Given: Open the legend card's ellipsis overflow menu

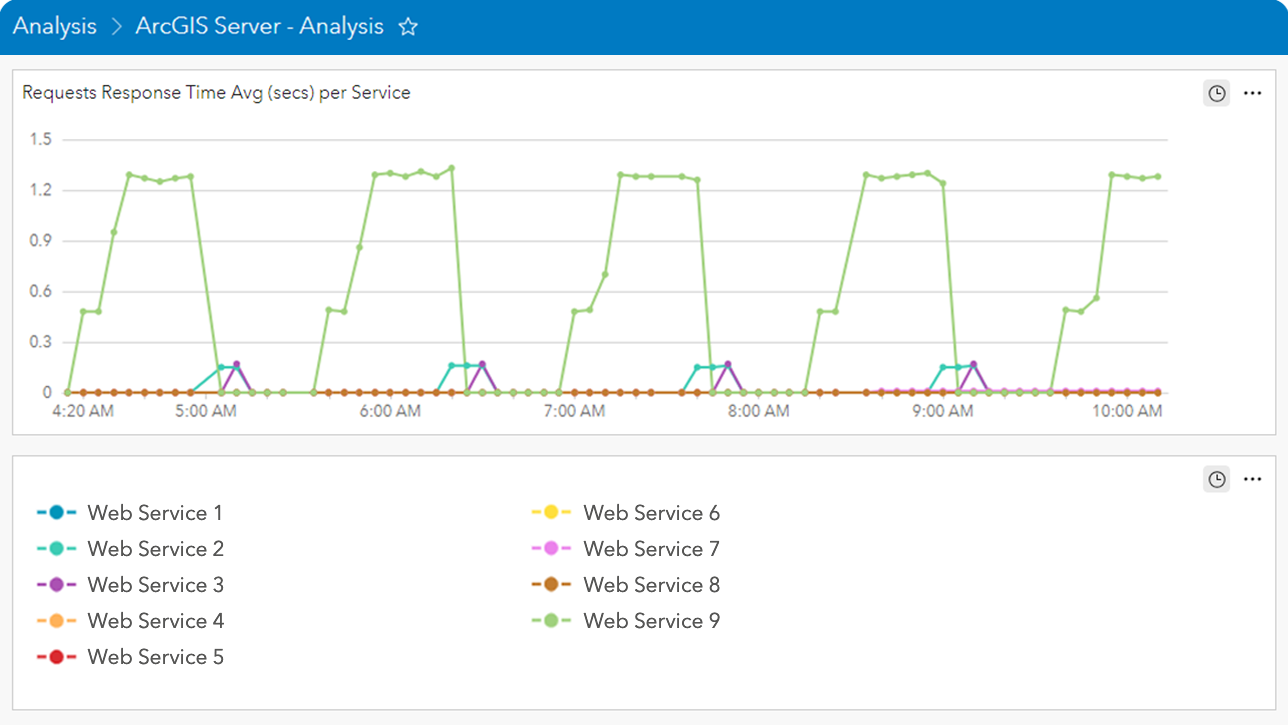Looking at the screenshot, I should click(1252, 479).
